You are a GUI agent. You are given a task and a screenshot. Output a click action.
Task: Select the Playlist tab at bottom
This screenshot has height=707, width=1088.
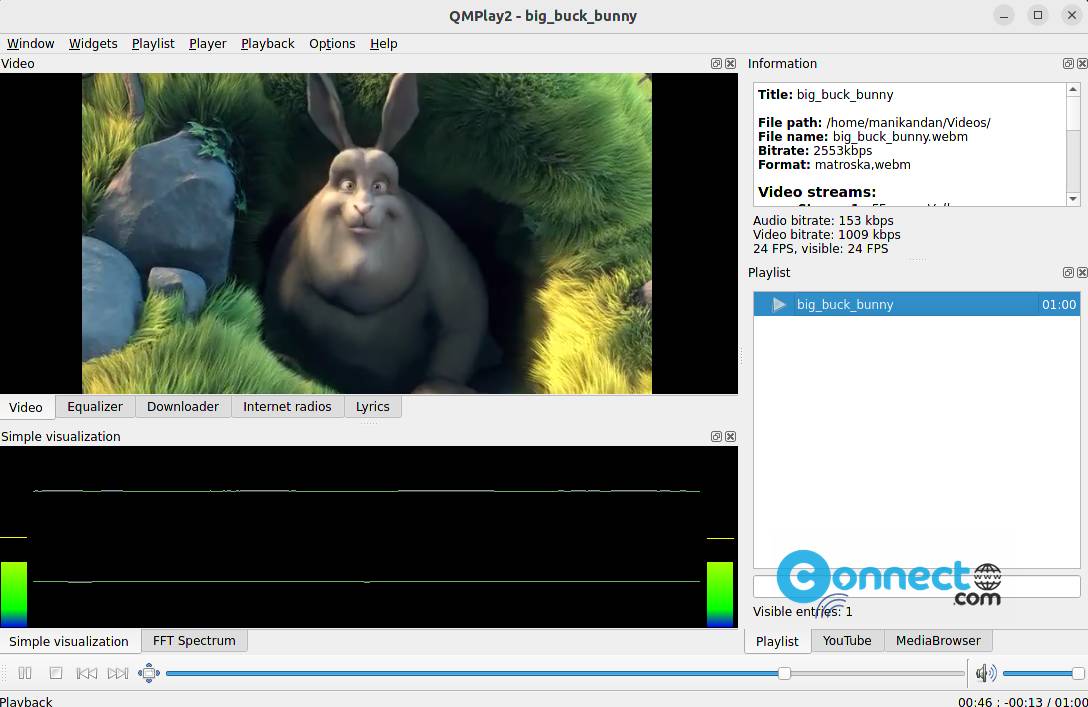pos(777,641)
